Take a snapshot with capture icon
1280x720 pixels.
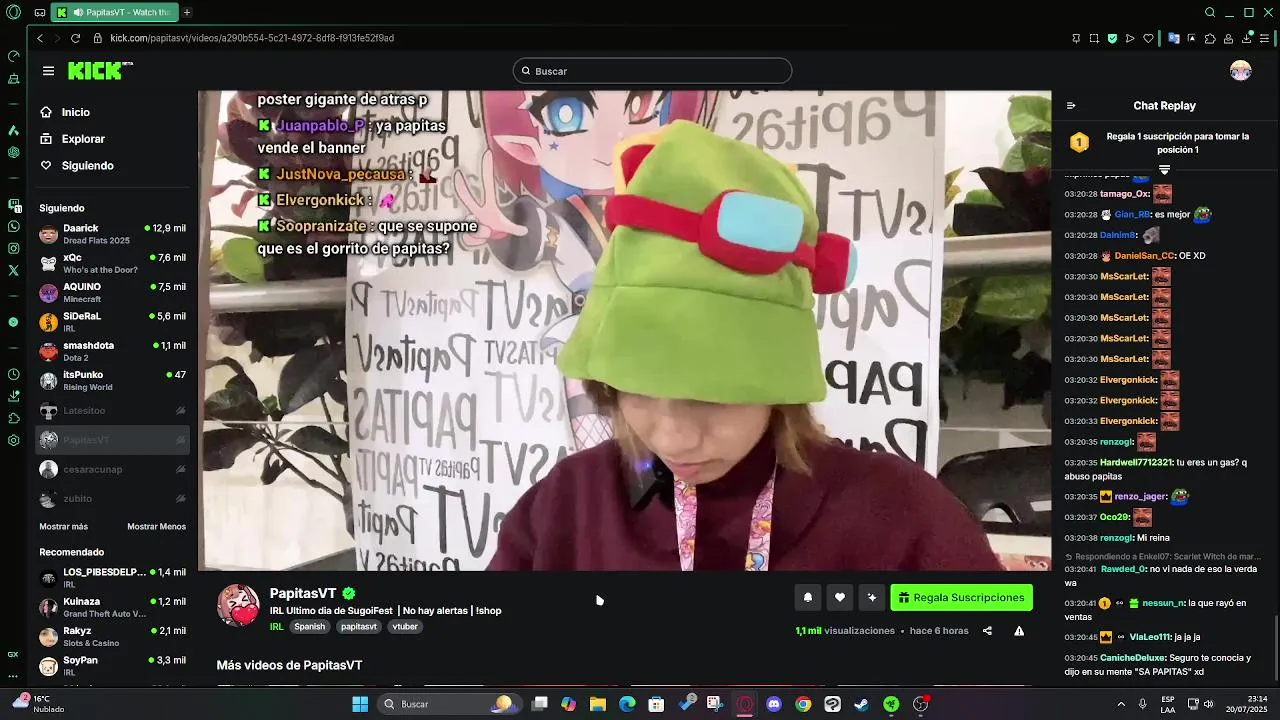[1094, 38]
